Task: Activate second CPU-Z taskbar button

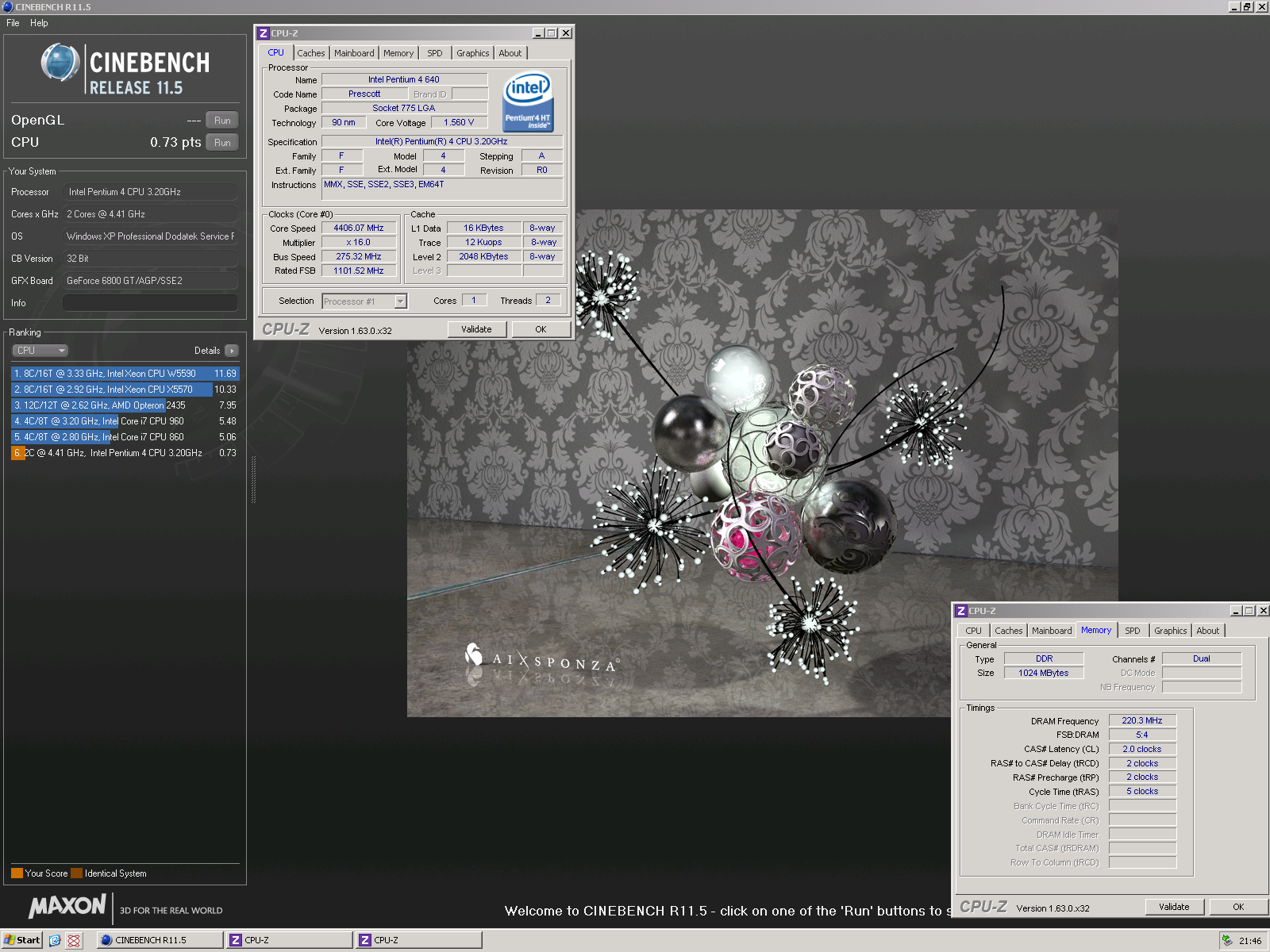Action: [x=419, y=940]
